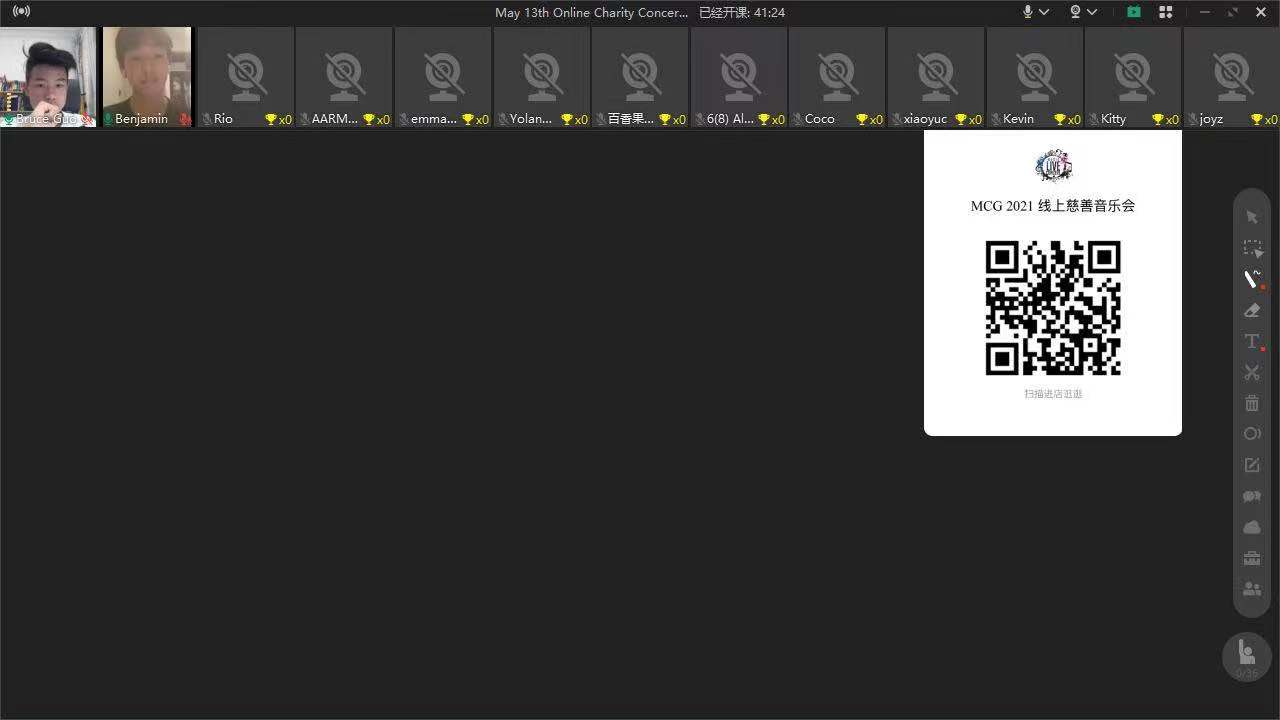Screen dimensions: 1280x720
Task: Toggle xiaoyuc's muted microphone icon
Action: tap(897, 119)
